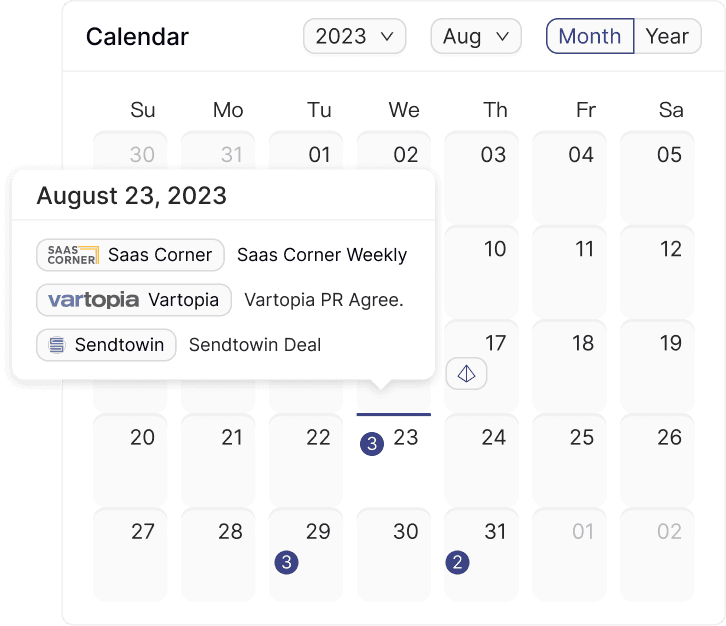Click the 3-events badge on August 29
This screenshot has width=726, height=626.
point(286,562)
